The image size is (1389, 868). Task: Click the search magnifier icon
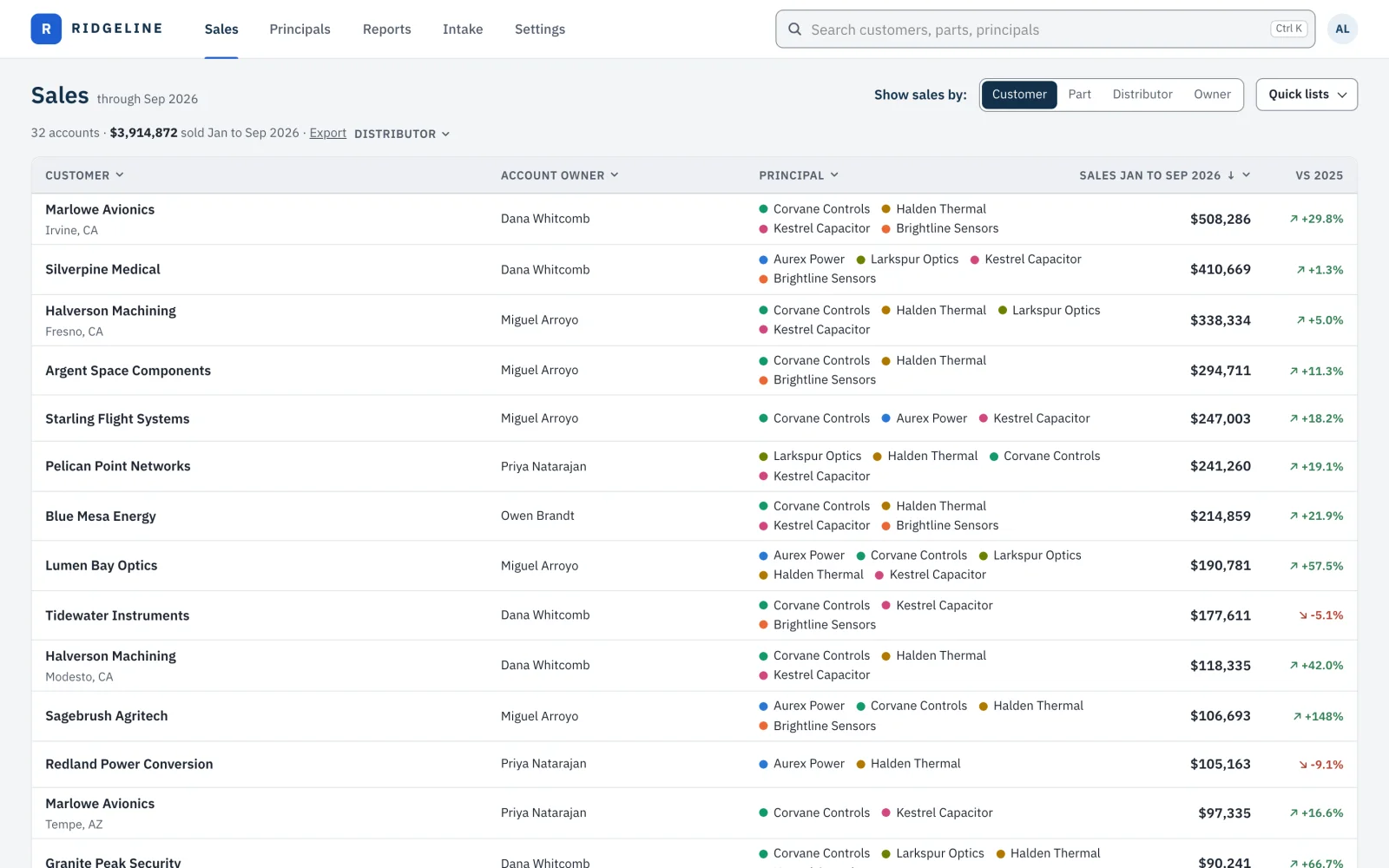[794, 30]
